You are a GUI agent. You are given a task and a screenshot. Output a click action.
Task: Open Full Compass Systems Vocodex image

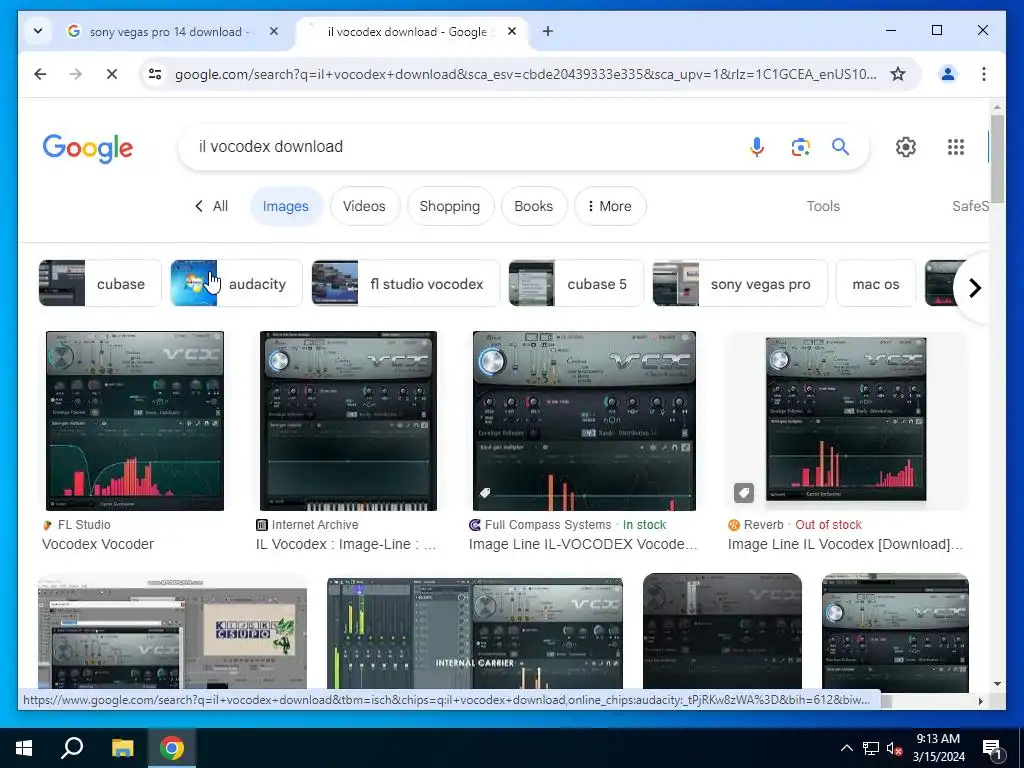(584, 421)
